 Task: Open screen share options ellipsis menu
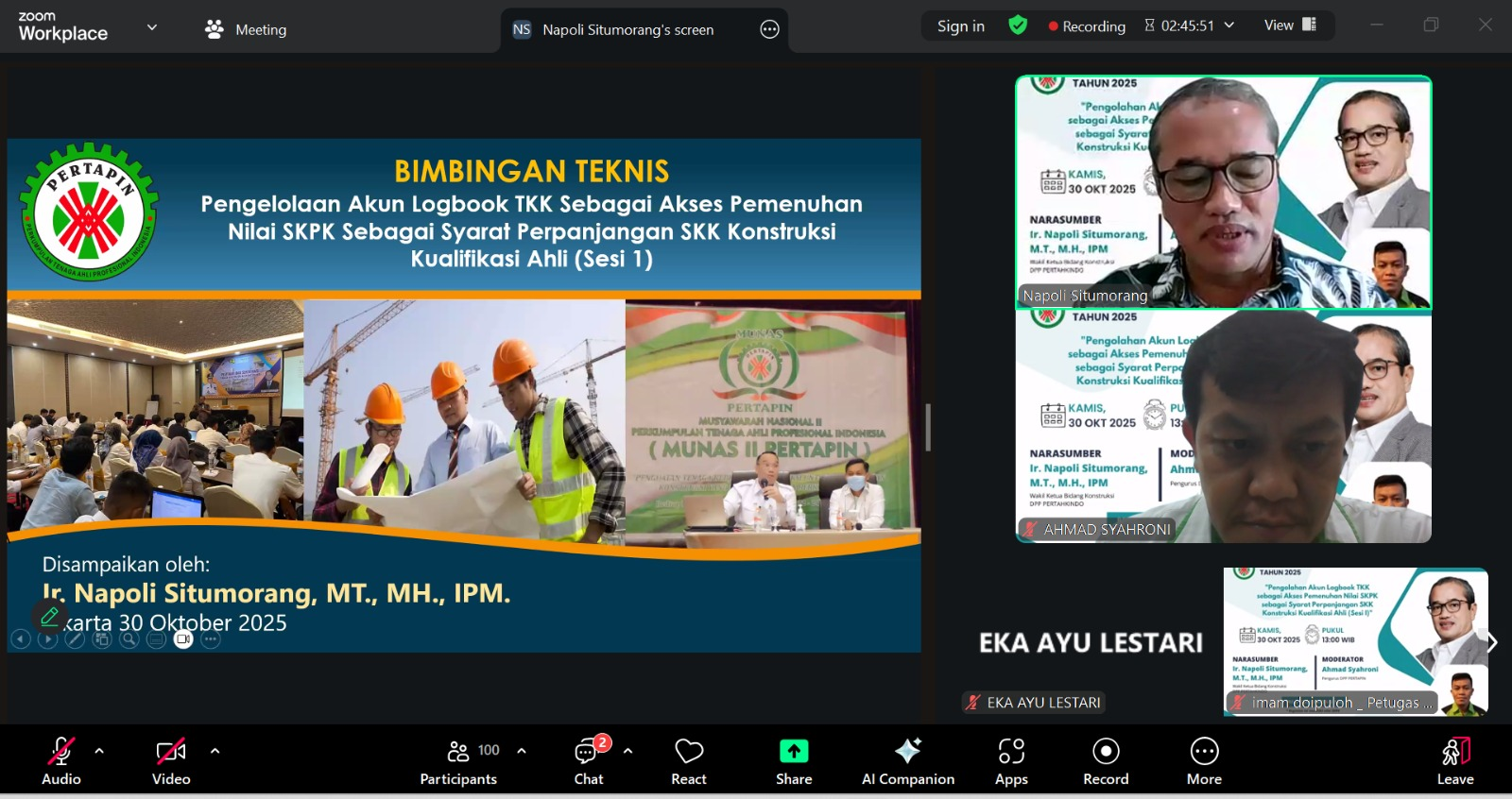[x=769, y=29]
